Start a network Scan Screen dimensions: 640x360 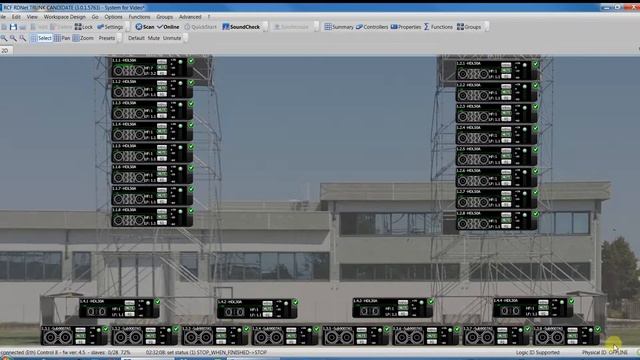[145, 27]
